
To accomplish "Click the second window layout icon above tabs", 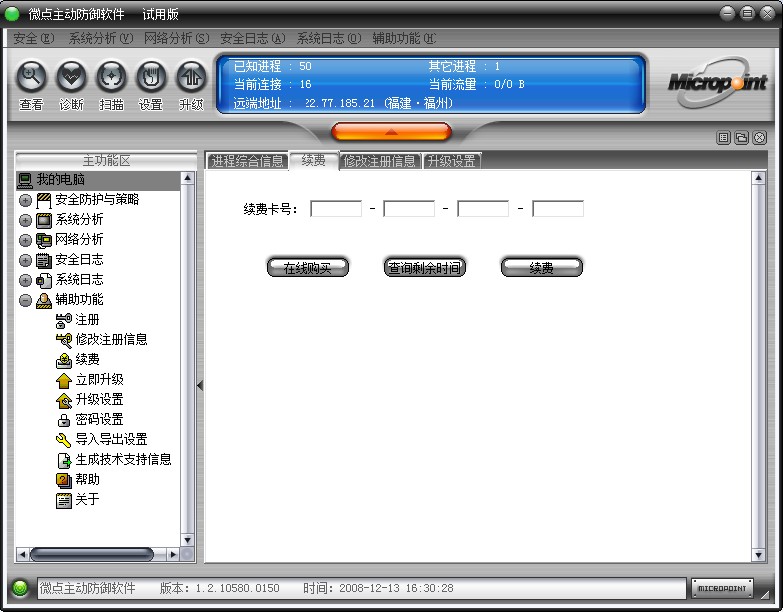I will (x=742, y=138).
